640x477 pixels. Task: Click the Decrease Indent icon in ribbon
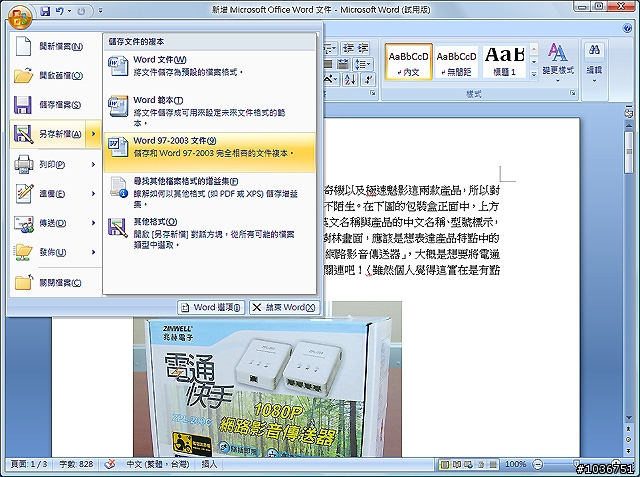348,48
